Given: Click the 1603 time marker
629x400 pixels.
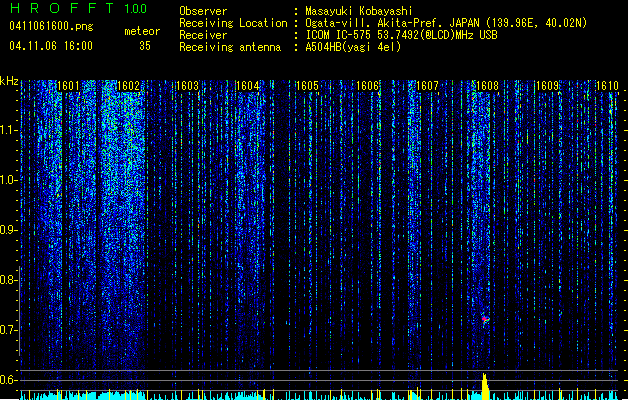Looking at the screenshot, I should click(x=188, y=86).
